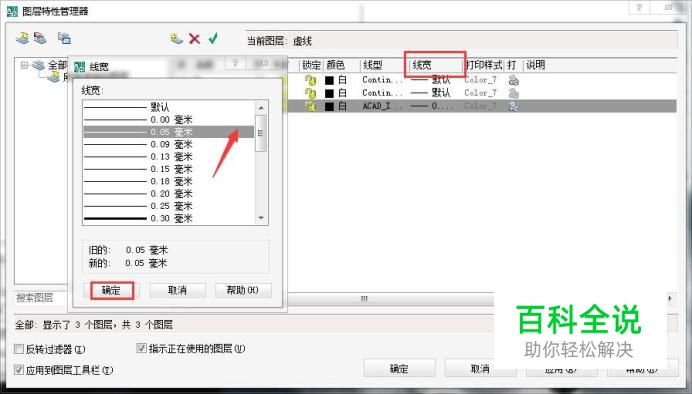Select 0.05 毫米 lineweight
Image resolution: width=692 pixels, height=394 pixels.
coord(169,132)
